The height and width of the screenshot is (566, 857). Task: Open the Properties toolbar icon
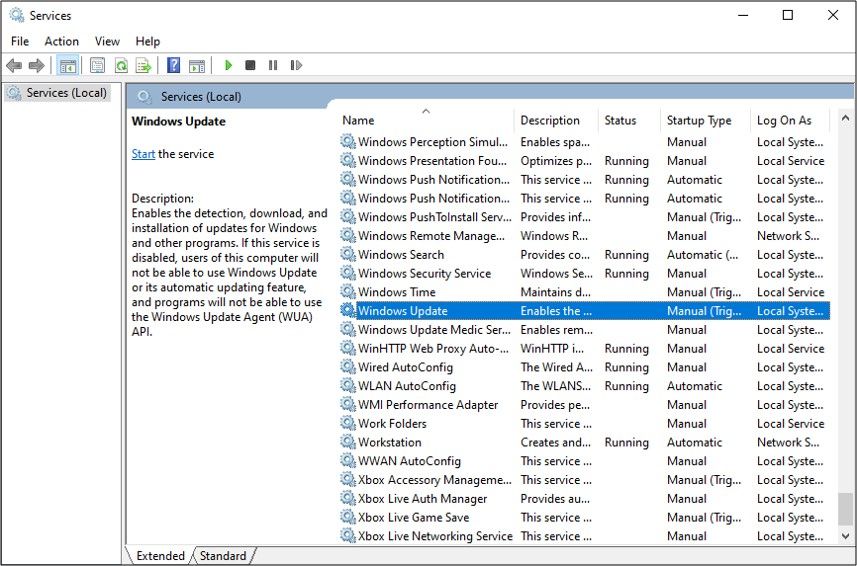pos(98,66)
